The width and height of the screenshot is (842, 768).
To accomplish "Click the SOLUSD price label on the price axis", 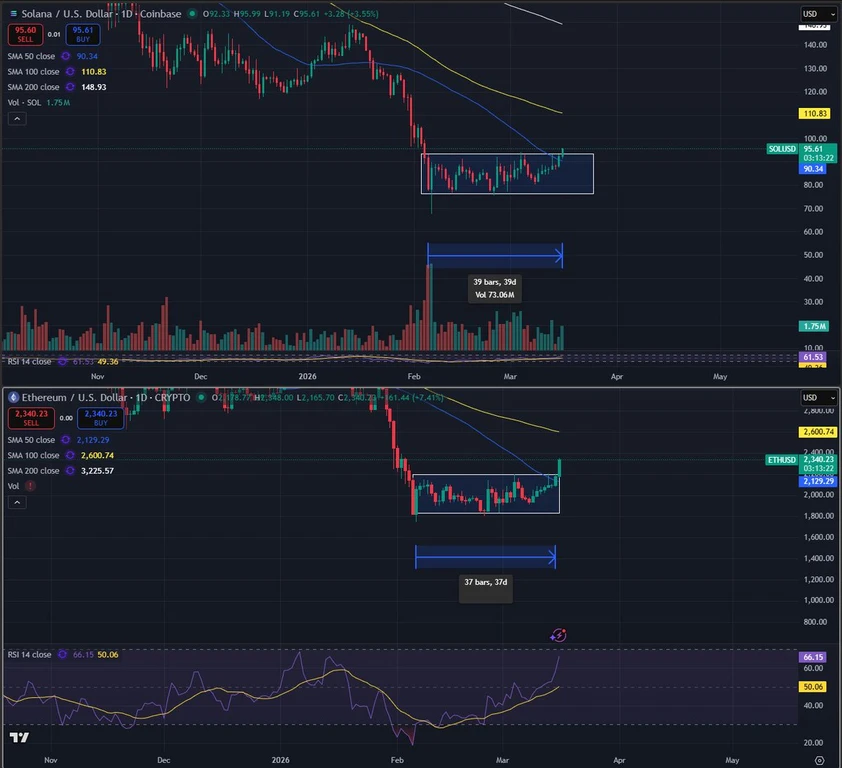I will [781, 149].
